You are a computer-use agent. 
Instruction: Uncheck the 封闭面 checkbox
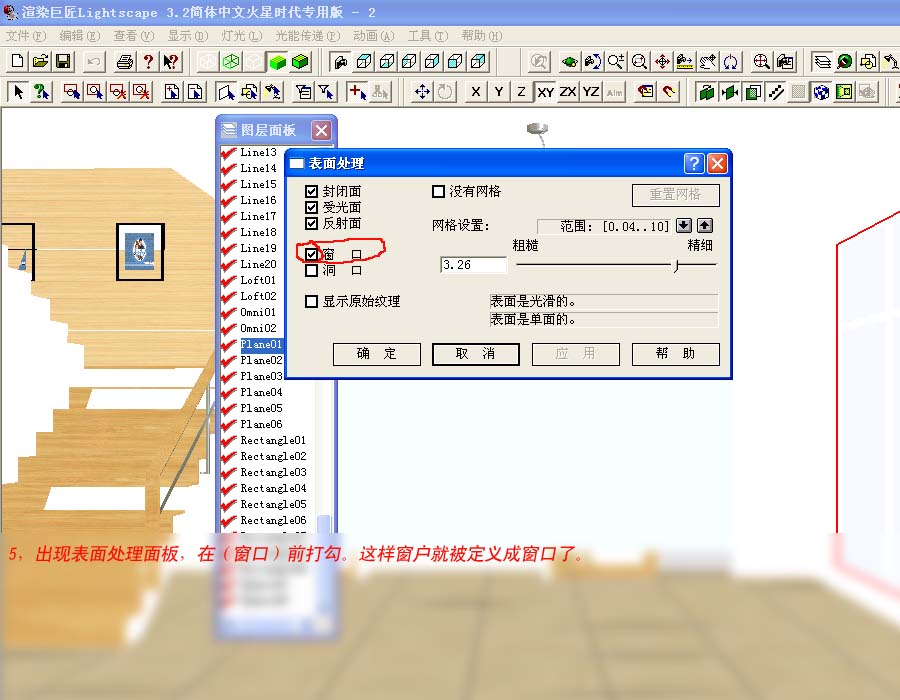[x=311, y=191]
